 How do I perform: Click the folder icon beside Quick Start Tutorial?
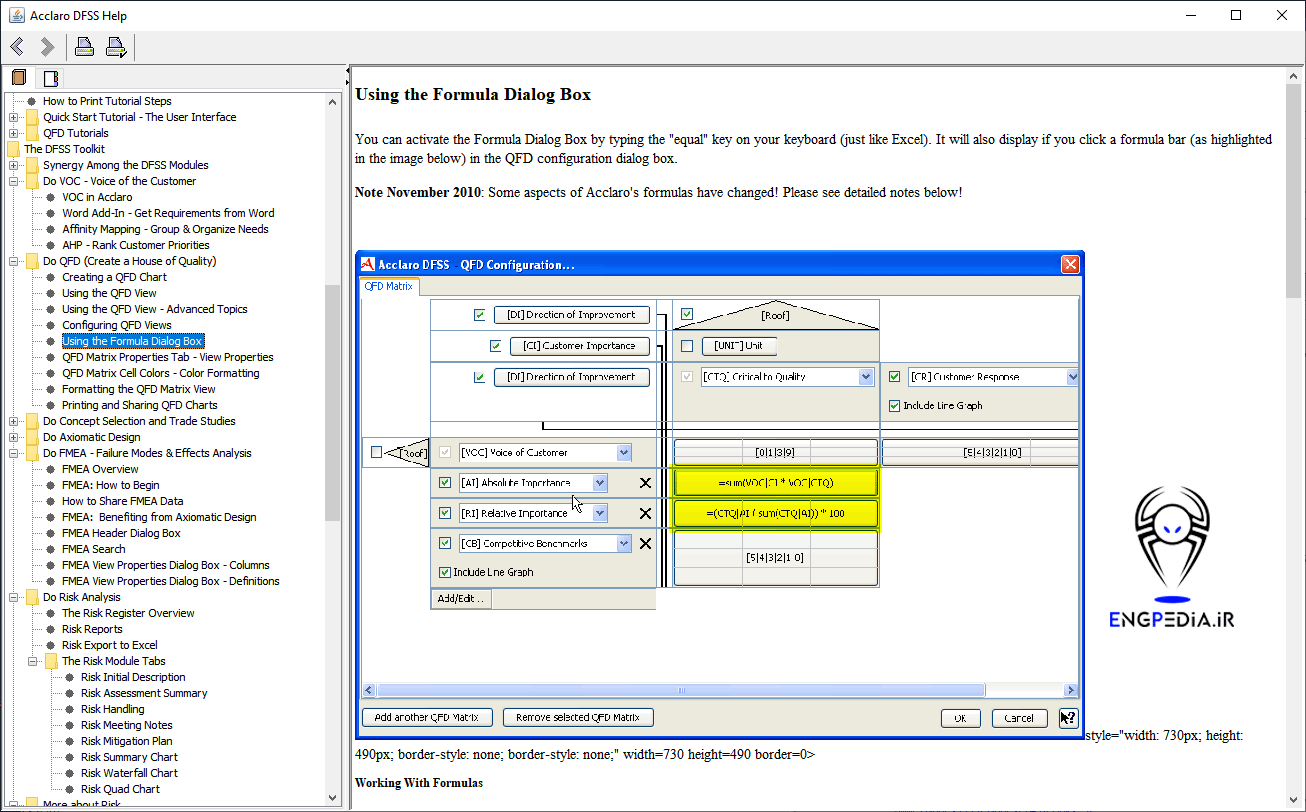32,117
